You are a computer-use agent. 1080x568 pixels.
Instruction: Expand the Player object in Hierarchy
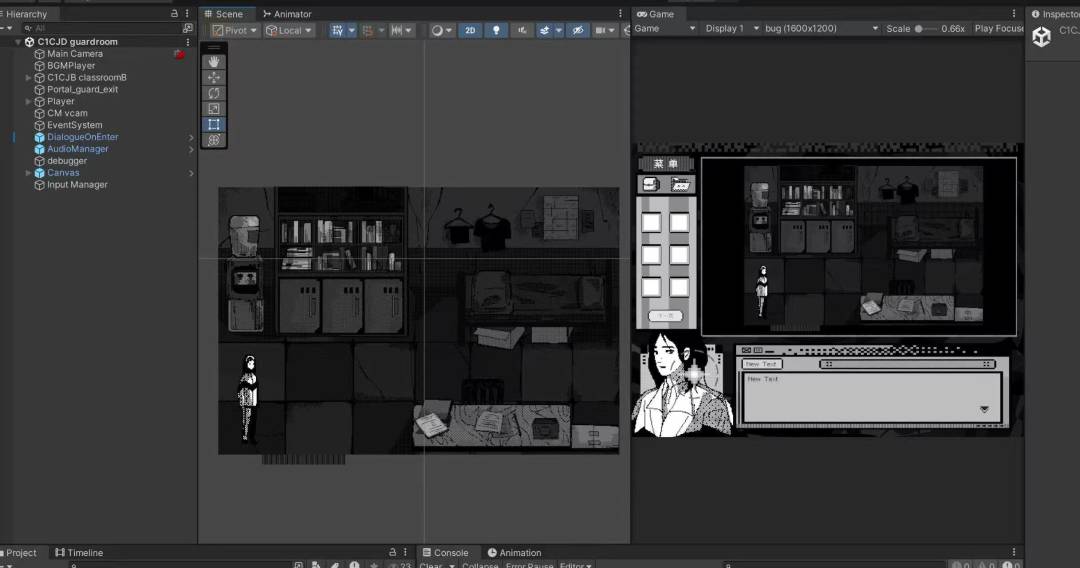(x=29, y=101)
